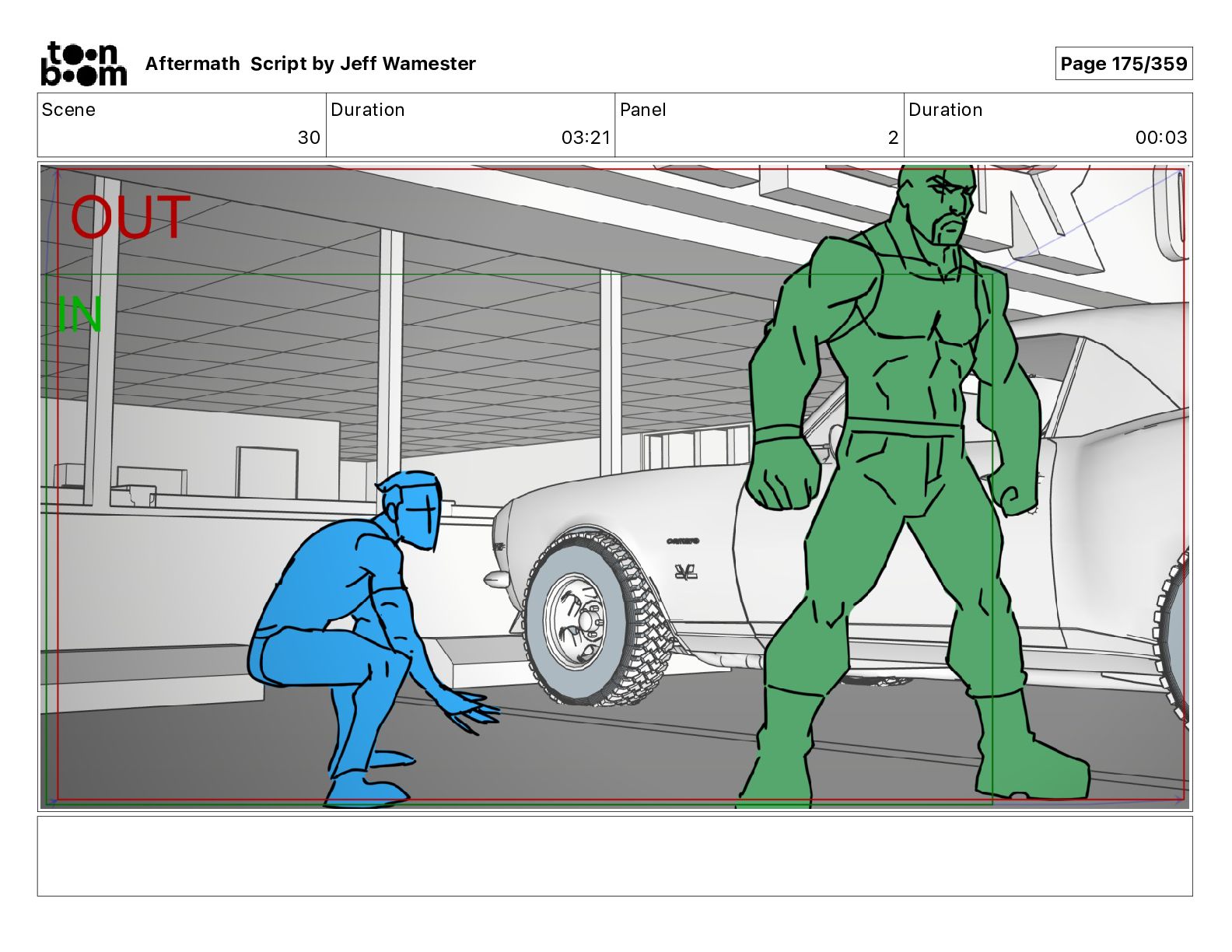Click the 'Panel' header label
Screen dimensions: 1232x952
(643, 110)
